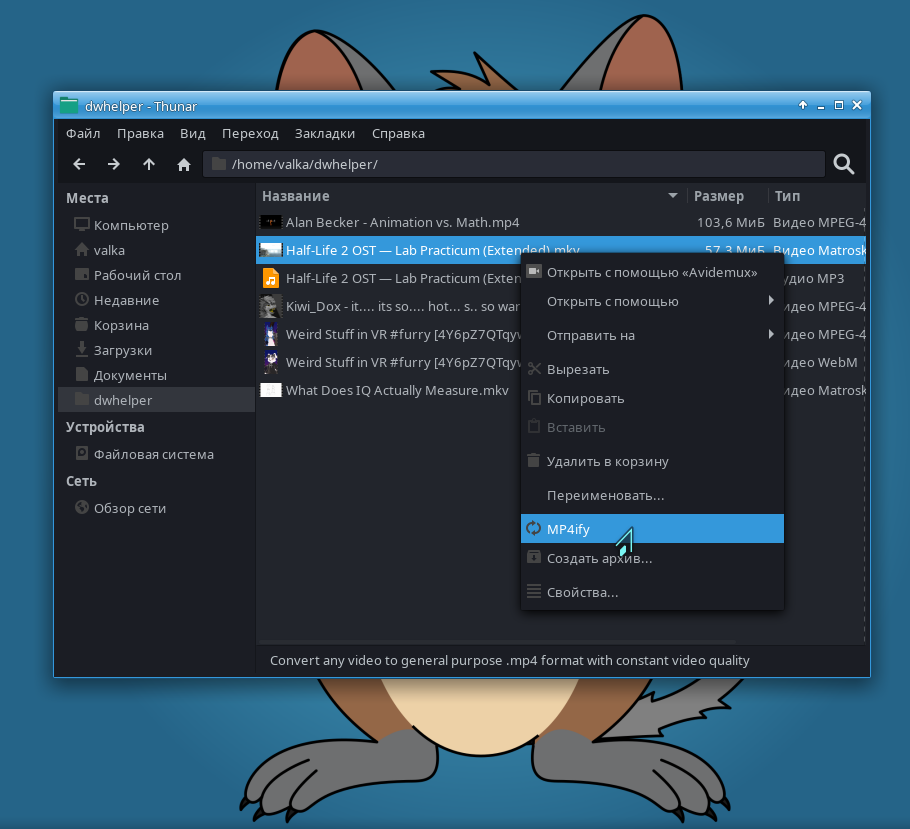Select What Does IQ Actually Measure.mkv
910x829 pixels.
(x=397, y=390)
